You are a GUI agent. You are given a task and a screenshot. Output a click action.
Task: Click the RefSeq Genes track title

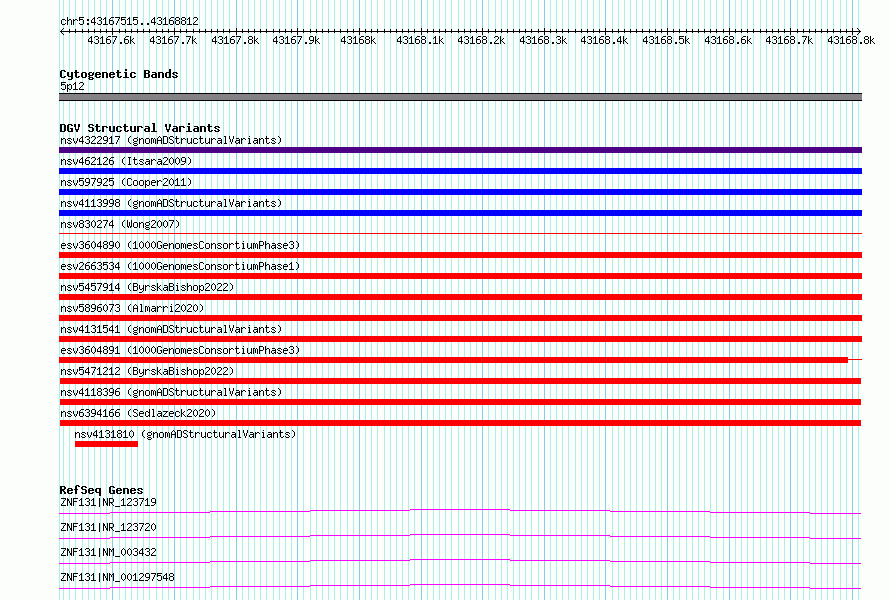[x=101, y=490]
